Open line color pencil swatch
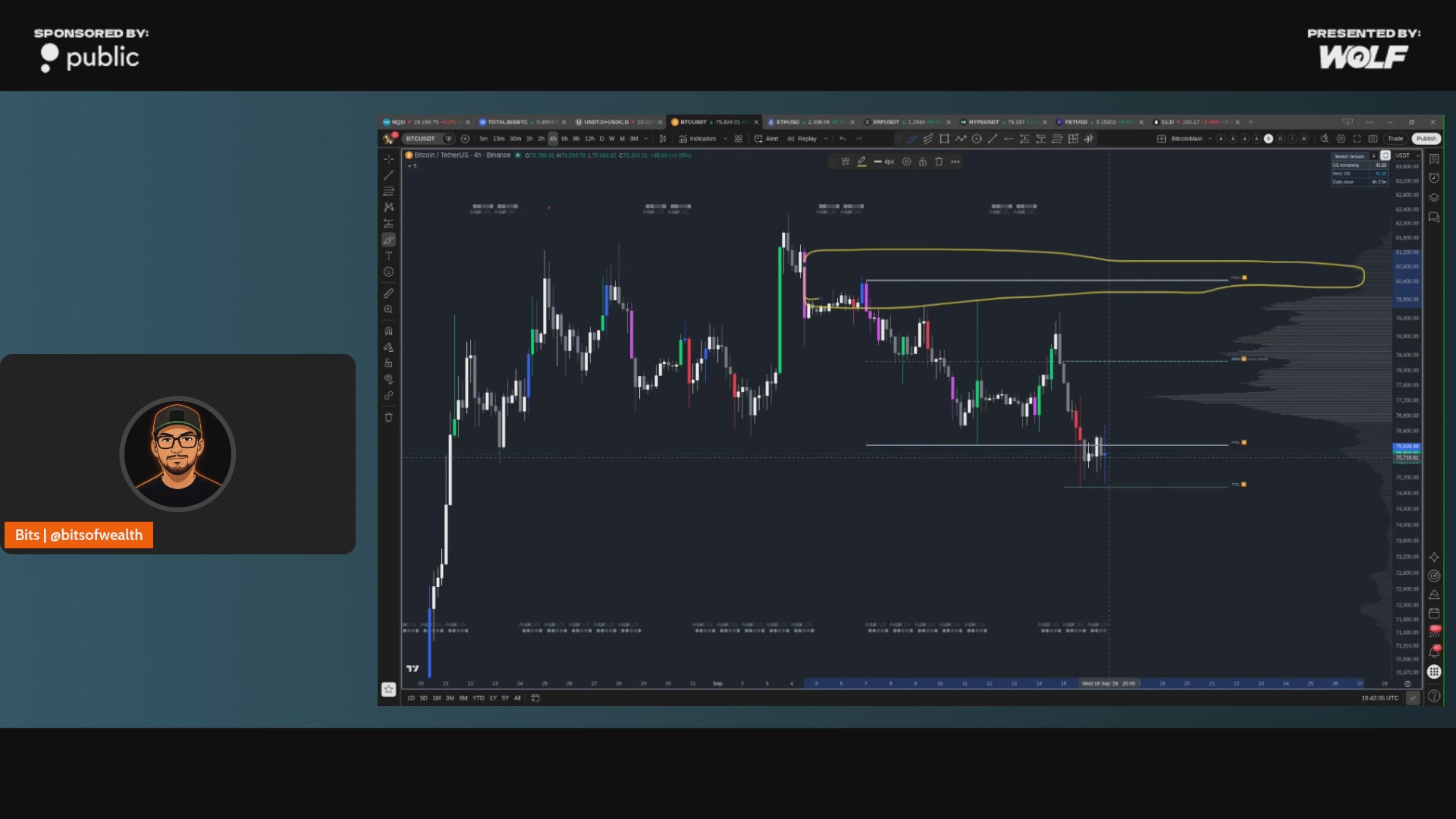1456x819 pixels. 861,162
